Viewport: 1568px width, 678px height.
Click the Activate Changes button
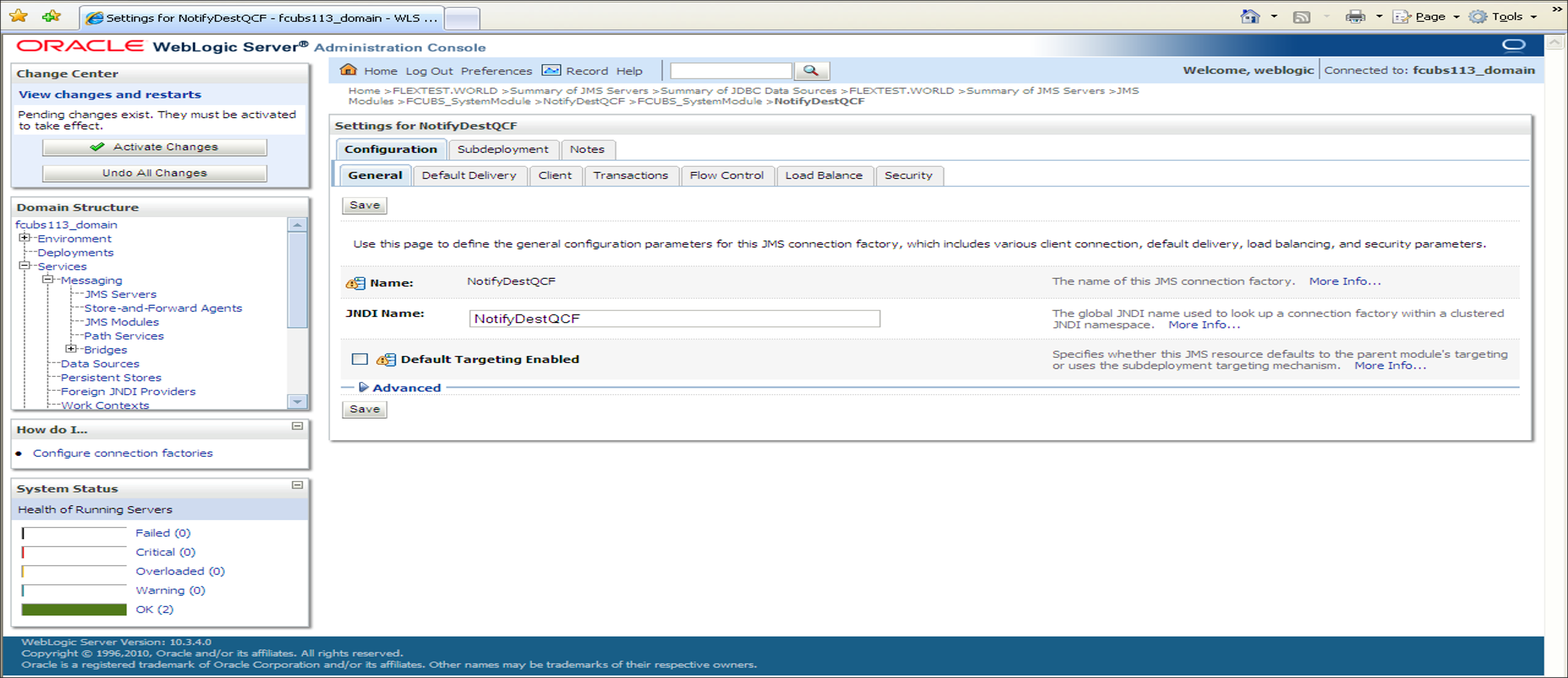(x=154, y=147)
